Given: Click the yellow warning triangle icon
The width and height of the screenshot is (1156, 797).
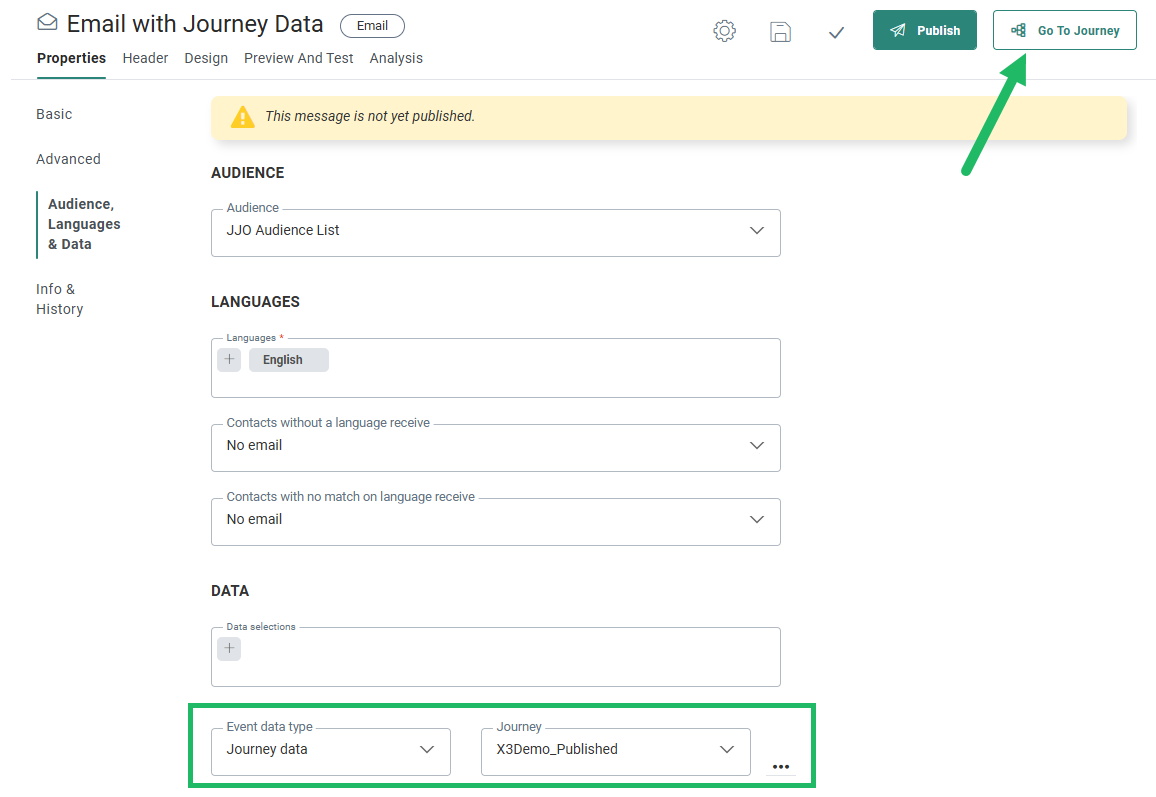Looking at the screenshot, I should 243,117.
